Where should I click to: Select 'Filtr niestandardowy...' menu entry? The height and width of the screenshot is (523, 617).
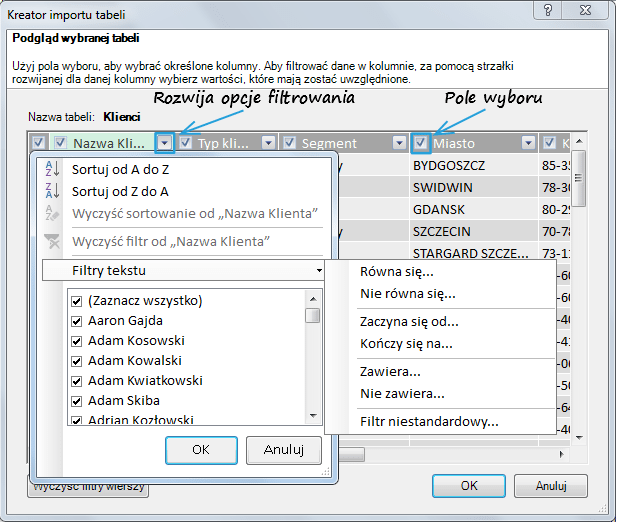tap(429, 421)
